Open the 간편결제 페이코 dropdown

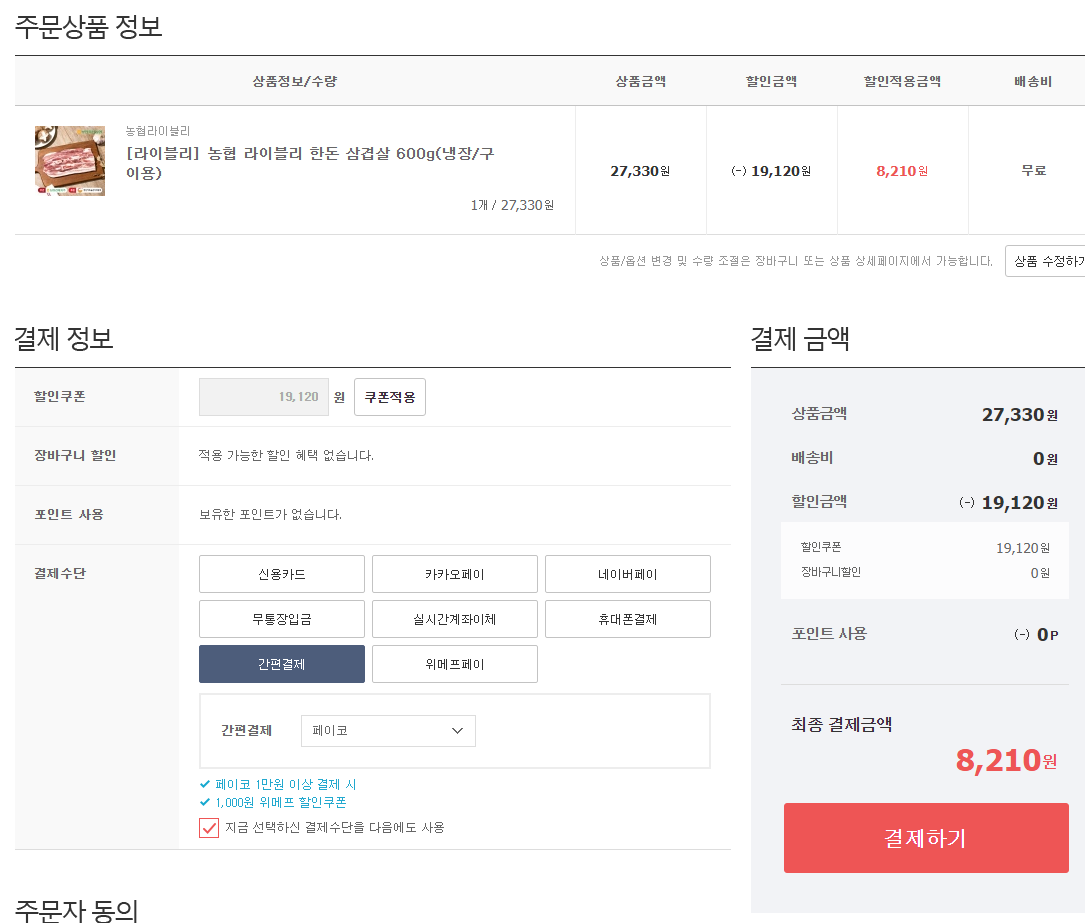[388, 731]
